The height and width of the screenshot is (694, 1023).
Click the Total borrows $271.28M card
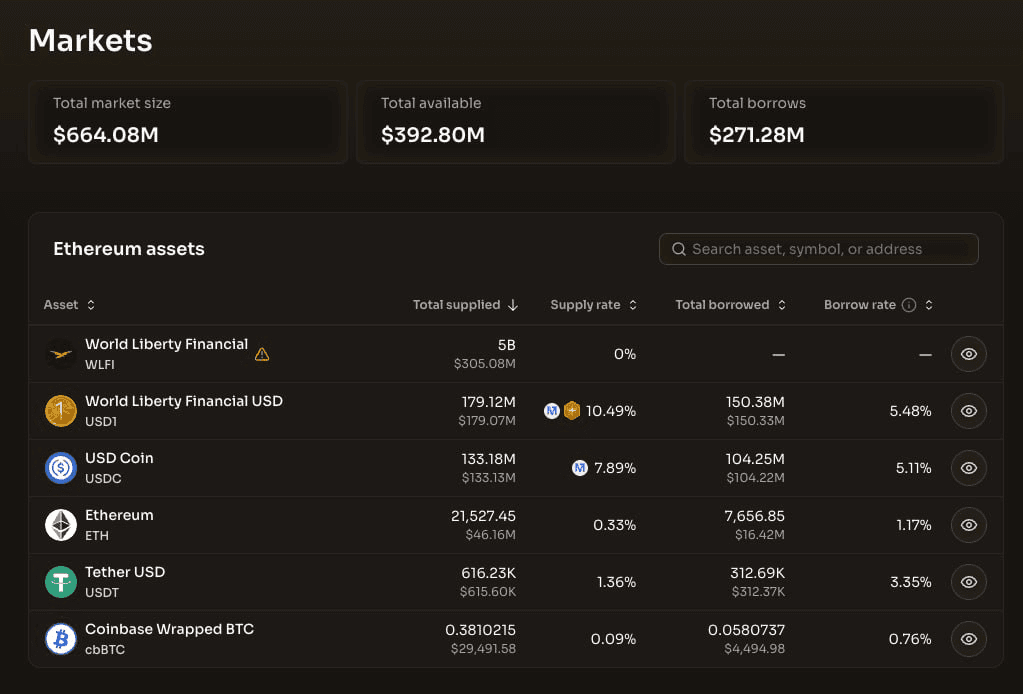(844, 122)
